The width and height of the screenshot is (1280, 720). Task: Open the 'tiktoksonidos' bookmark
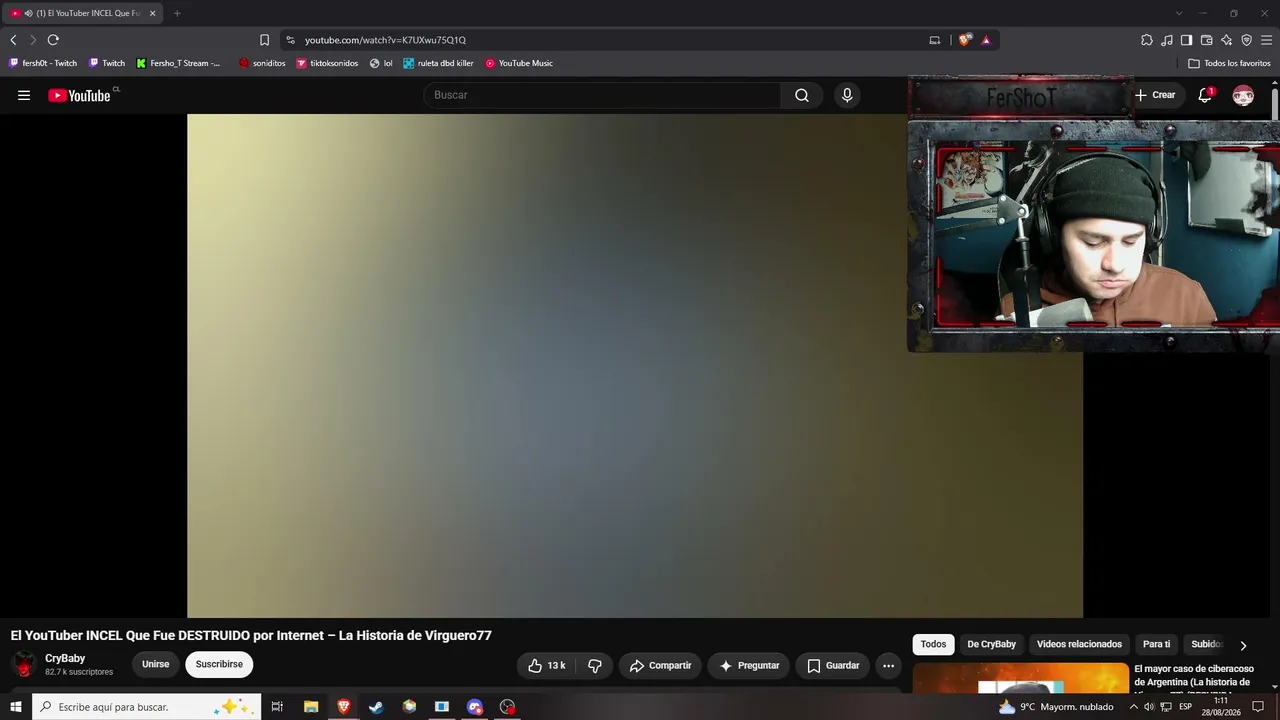pos(327,63)
